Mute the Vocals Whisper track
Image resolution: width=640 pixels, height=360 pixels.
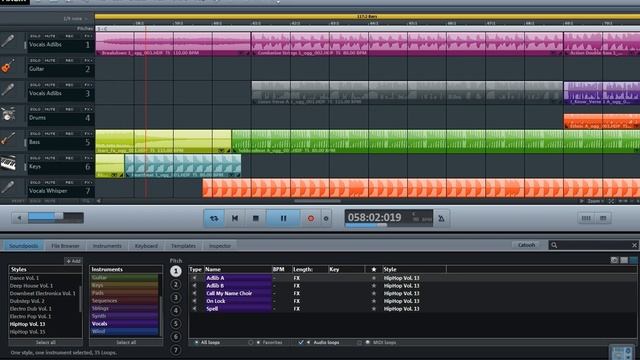tap(50, 182)
